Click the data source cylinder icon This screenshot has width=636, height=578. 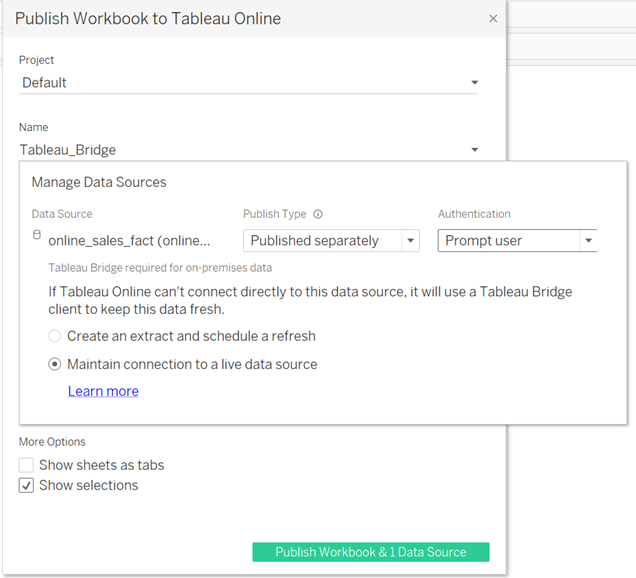(38, 236)
